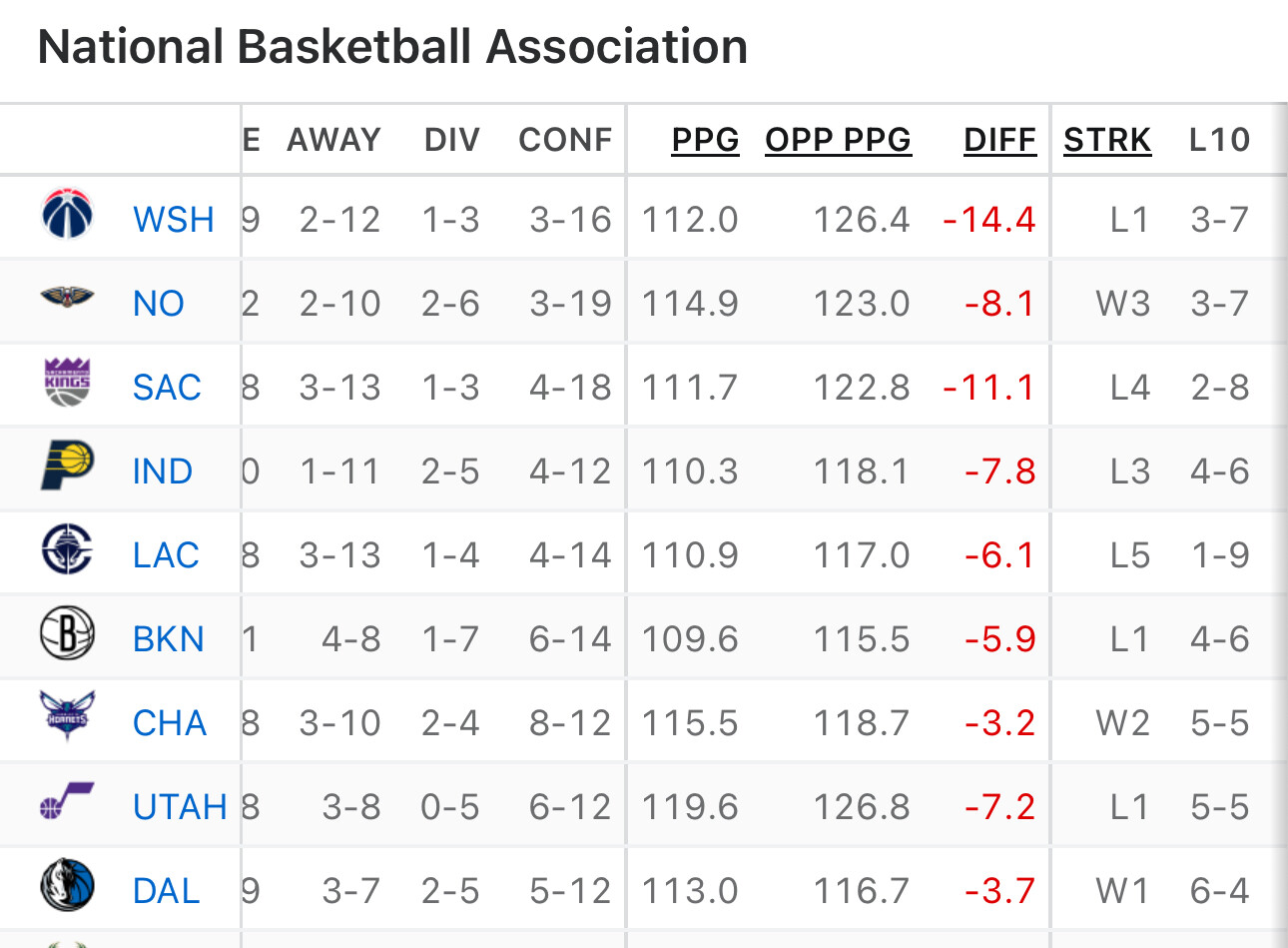Click the Utah Jazz logo

click(x=67, y=801)
